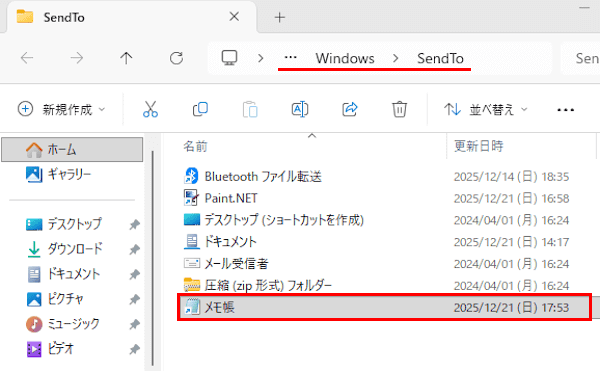Go back with the left arrow
Viewport: 600px width, 371px height.
[27, 58]
